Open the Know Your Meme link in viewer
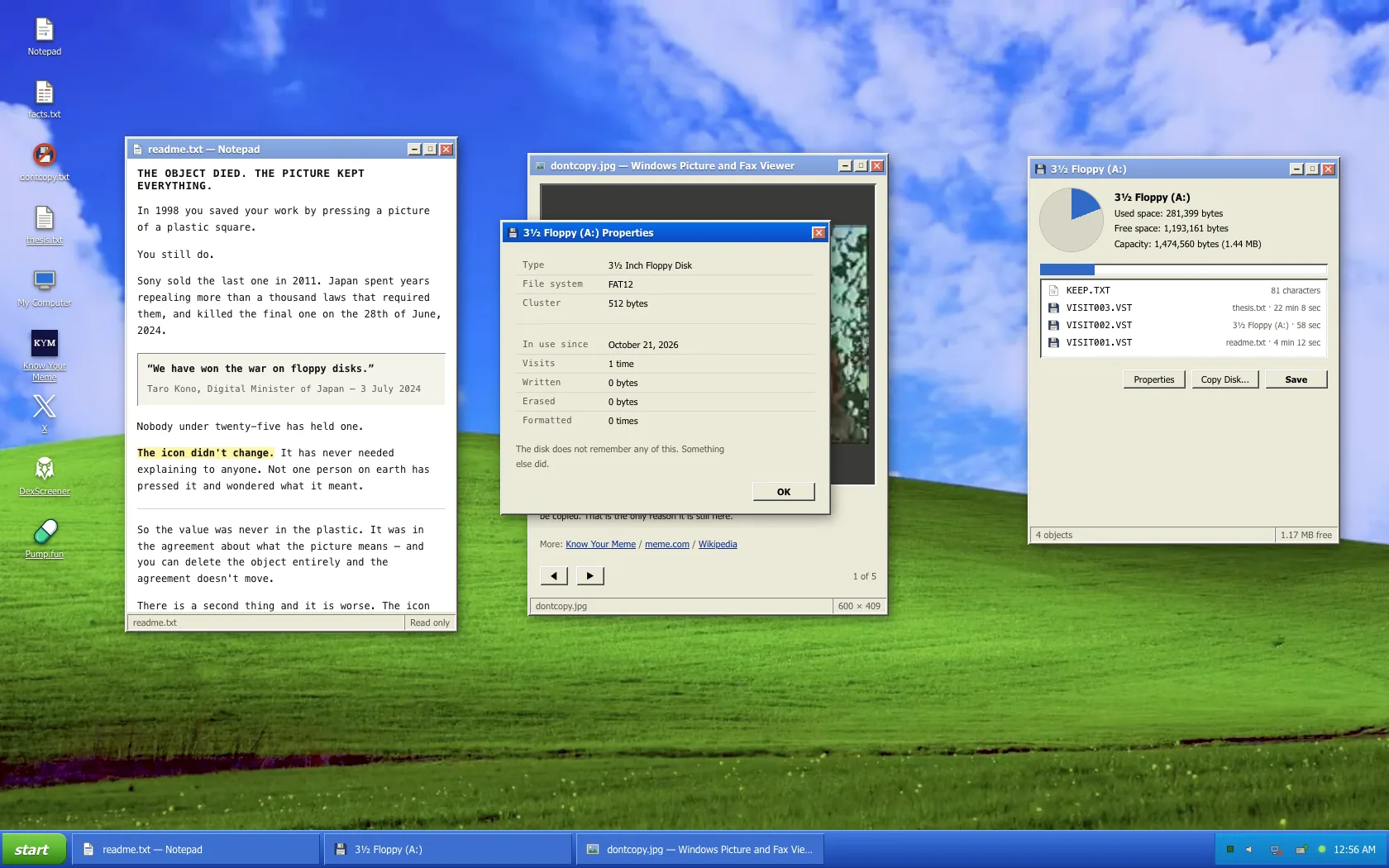The height and width of the screenshot is (868, 1389). 601,544
